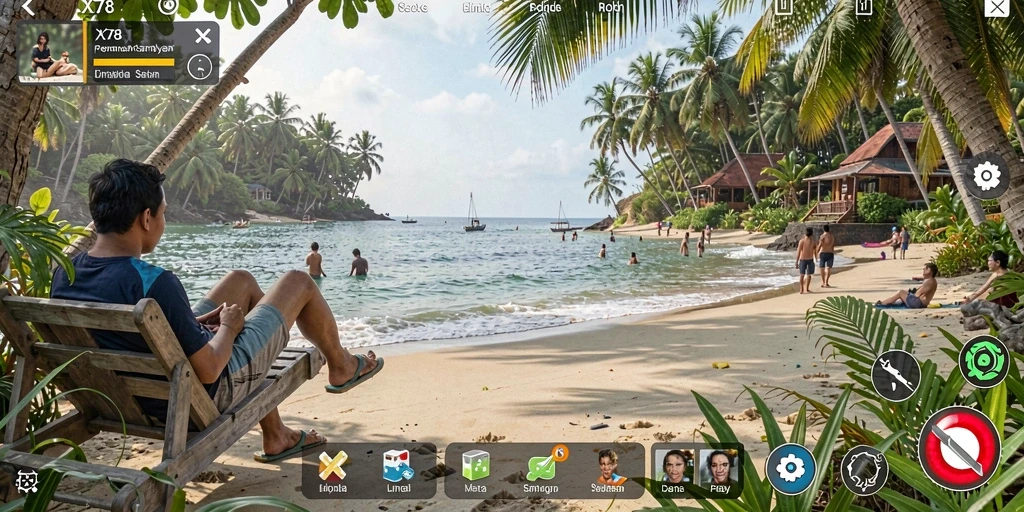
Task: Click the first white box icon at top
Action: tap(784, 7)
